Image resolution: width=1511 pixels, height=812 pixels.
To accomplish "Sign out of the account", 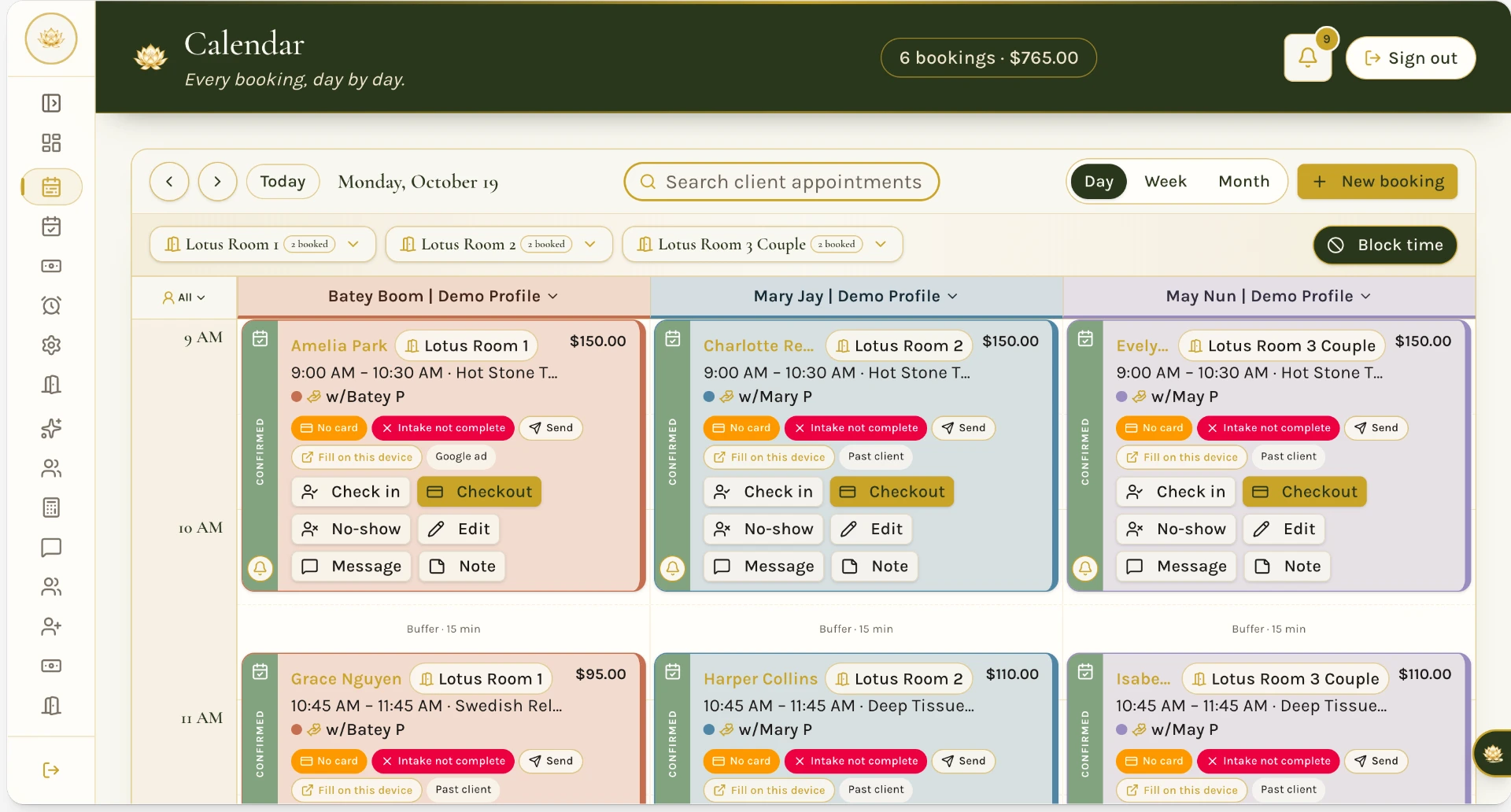I will pyautogui.click(x=1410, y=57).
